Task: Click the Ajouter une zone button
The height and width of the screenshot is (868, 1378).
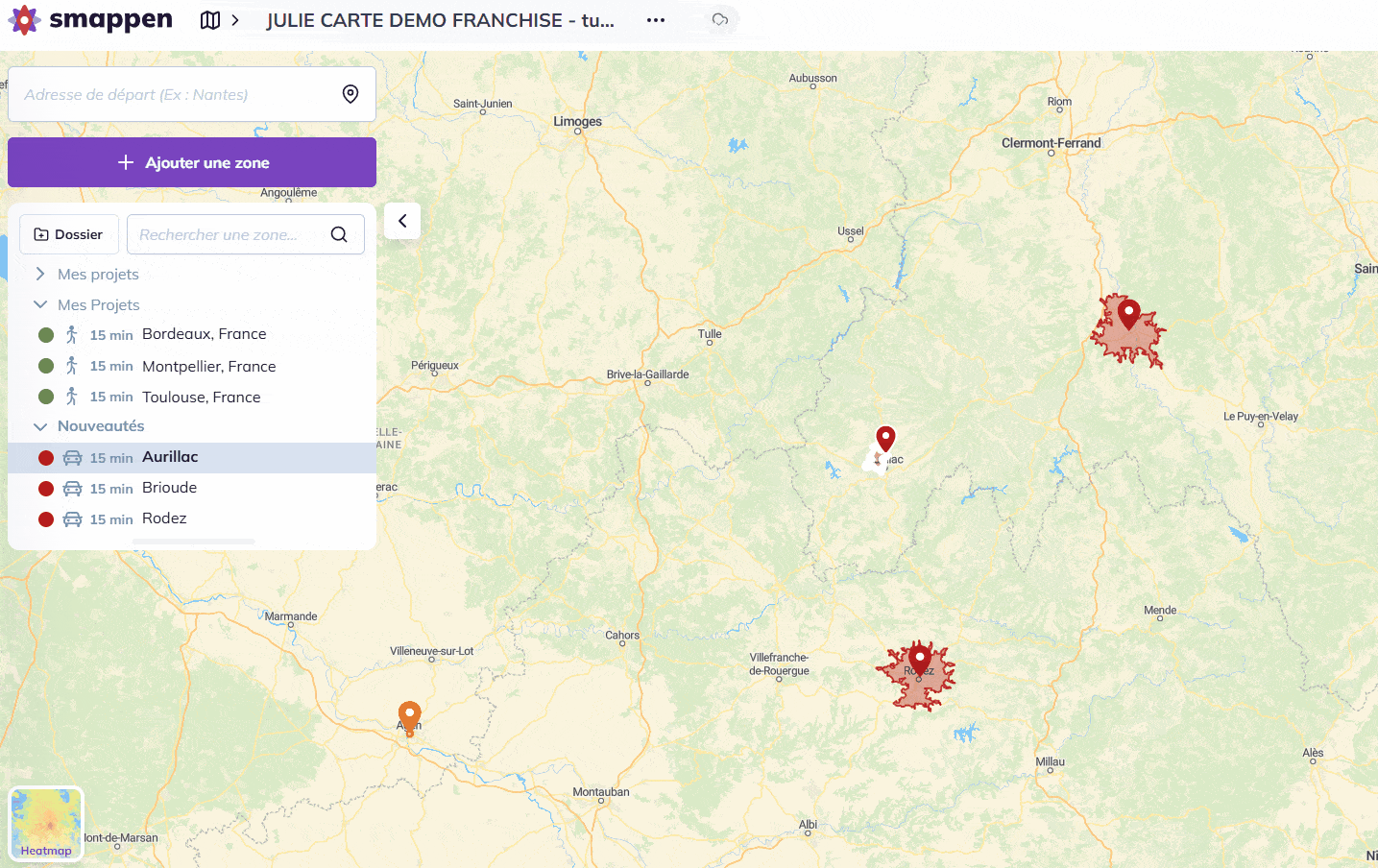Action: (192, 162)
